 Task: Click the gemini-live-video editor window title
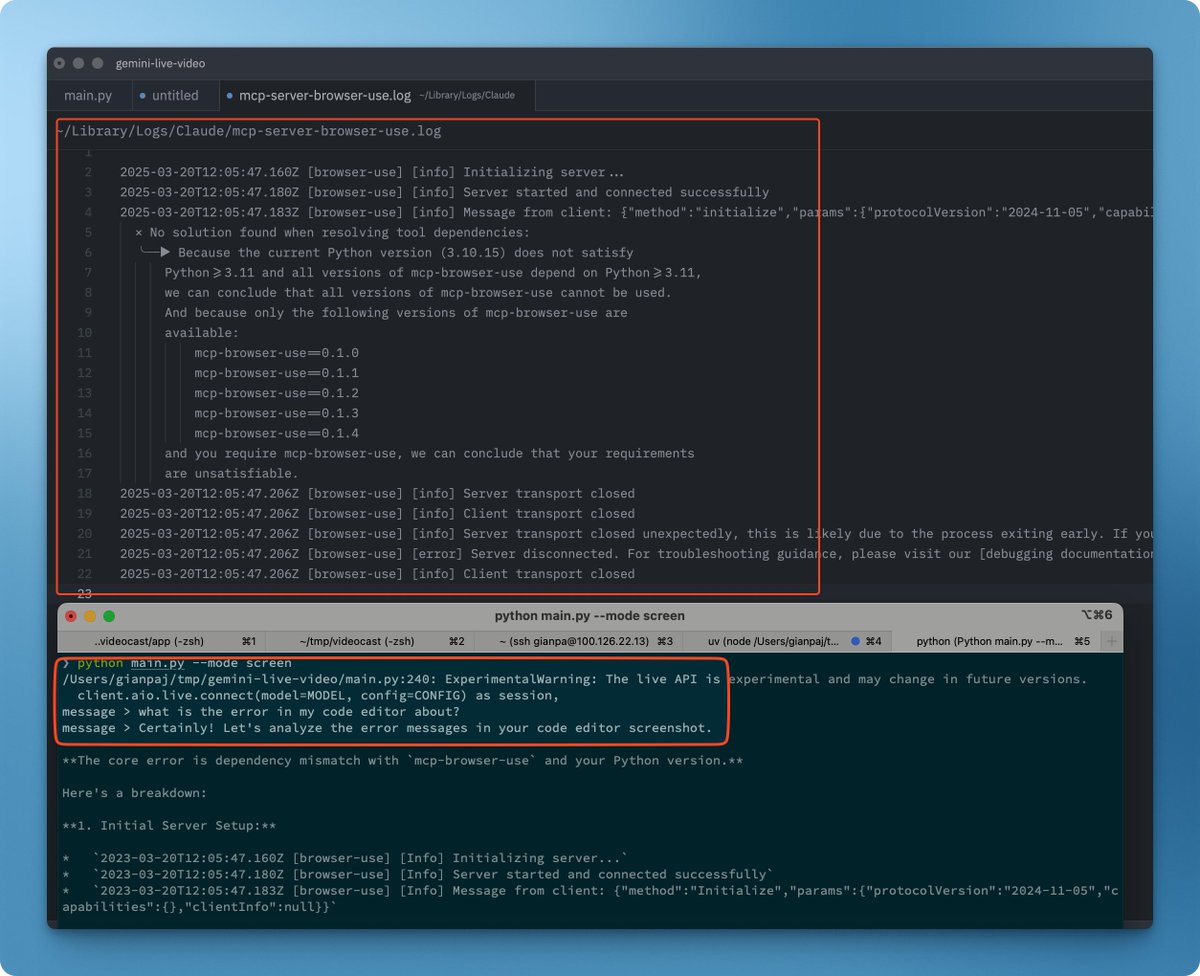click(x=160, y=63)
